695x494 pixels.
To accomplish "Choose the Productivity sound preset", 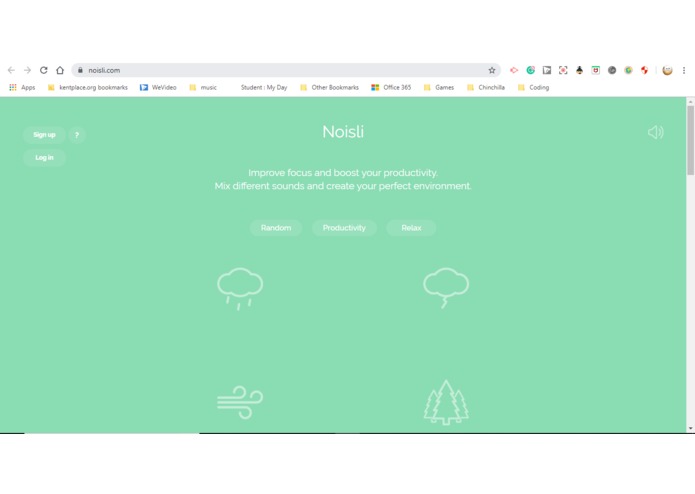I will pos(344,228).
